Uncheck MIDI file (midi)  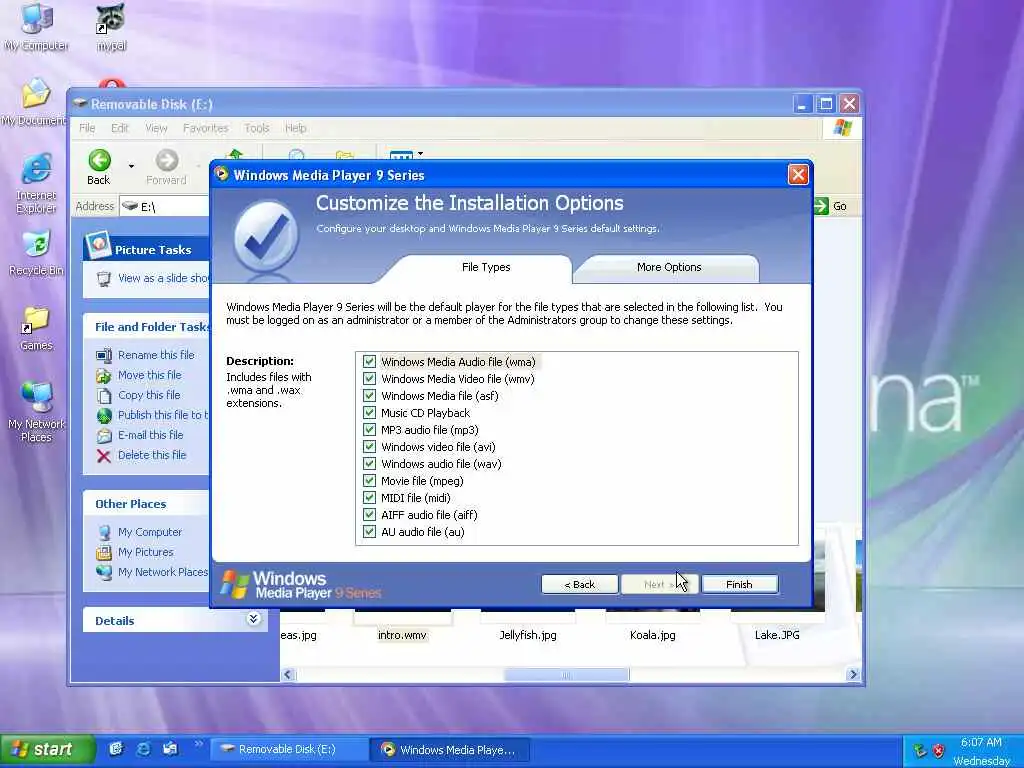[x=370, y=498]
